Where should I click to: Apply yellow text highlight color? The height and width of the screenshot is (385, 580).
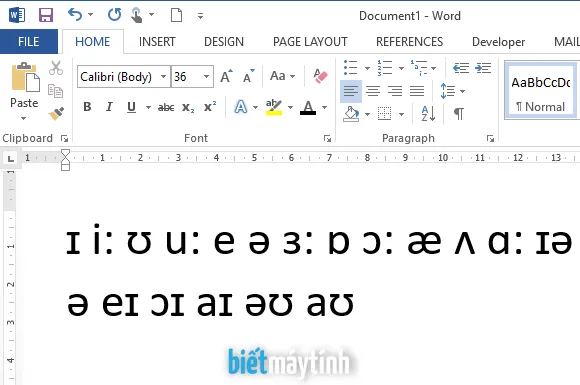click(x=274, y=107)
